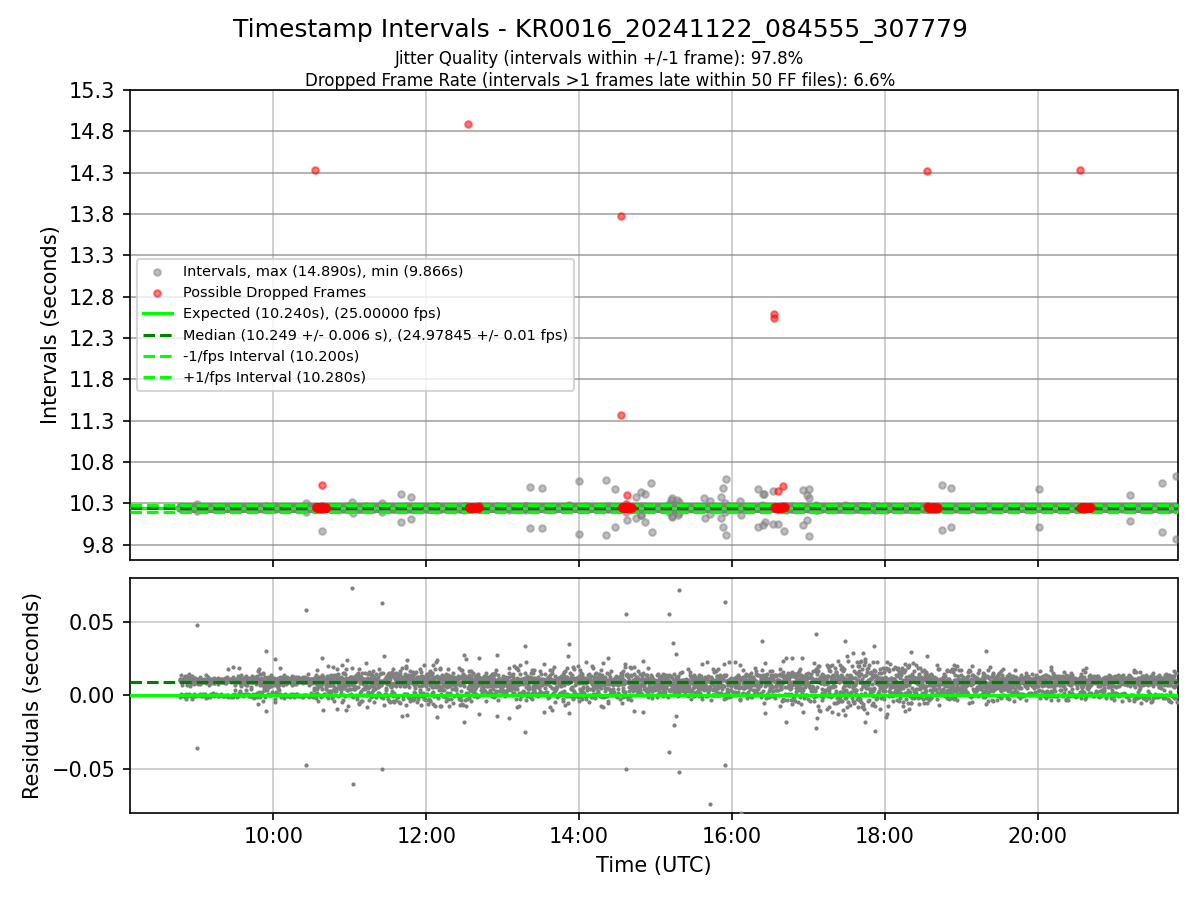Click the "20:00" x-axis tick label
The image size is (1200, 900).
(1038, 836)
